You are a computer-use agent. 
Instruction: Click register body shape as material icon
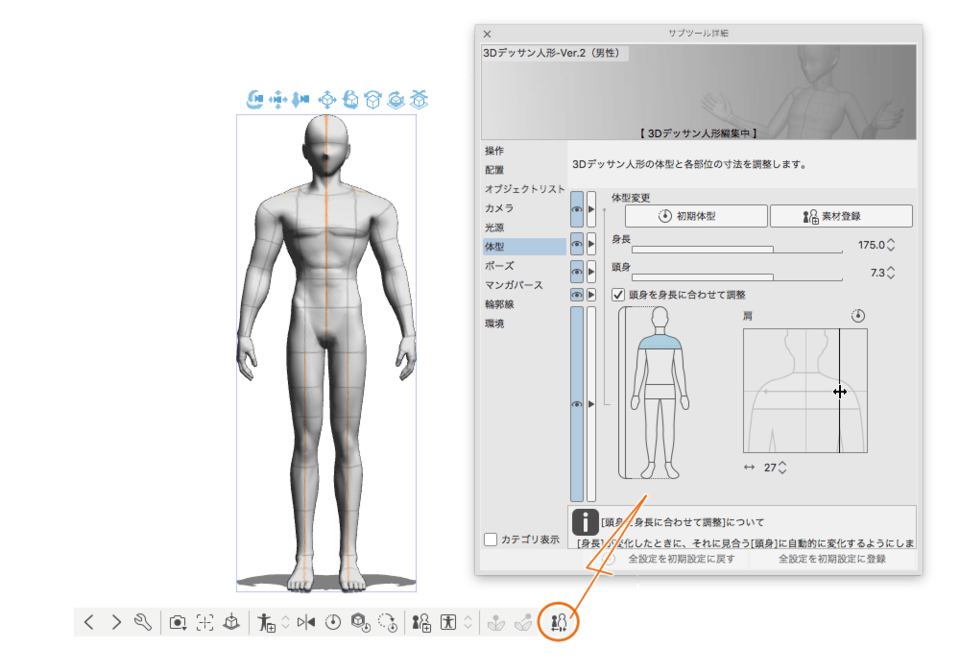(x=421, y=622)
